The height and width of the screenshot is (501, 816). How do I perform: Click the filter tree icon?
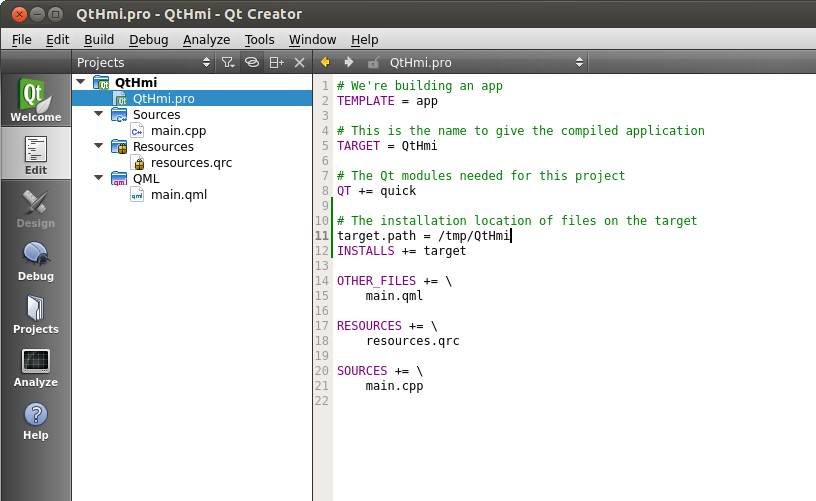coord(228,63)
